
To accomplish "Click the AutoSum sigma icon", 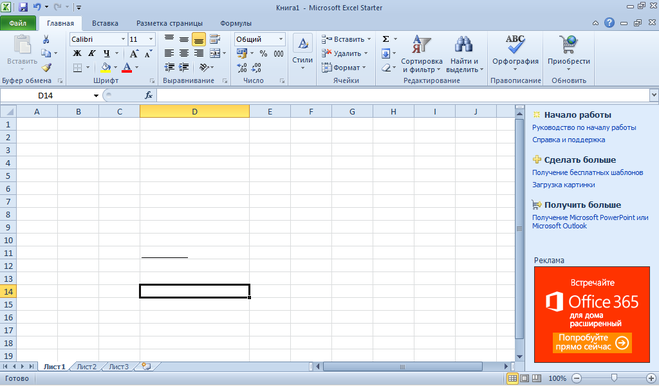I will tap(385, 39).
